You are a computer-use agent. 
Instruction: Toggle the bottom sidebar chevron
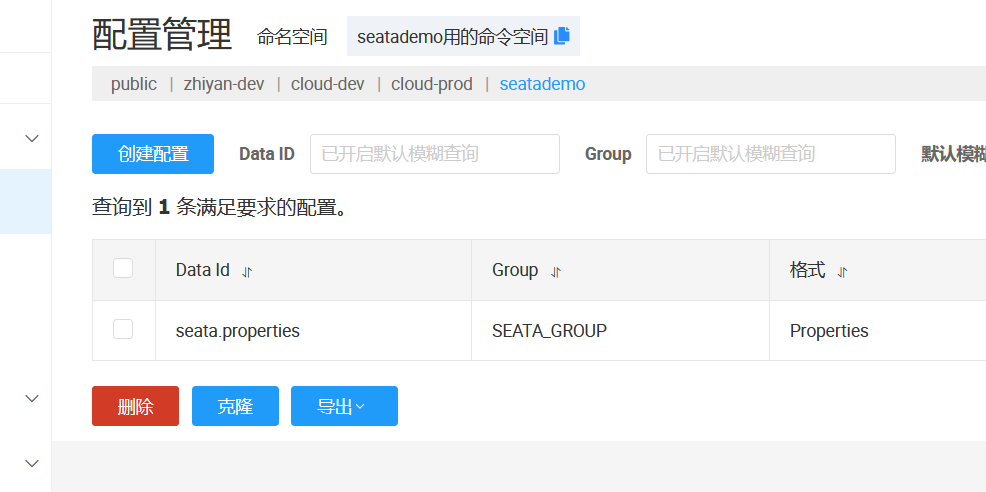coord(32,463)
